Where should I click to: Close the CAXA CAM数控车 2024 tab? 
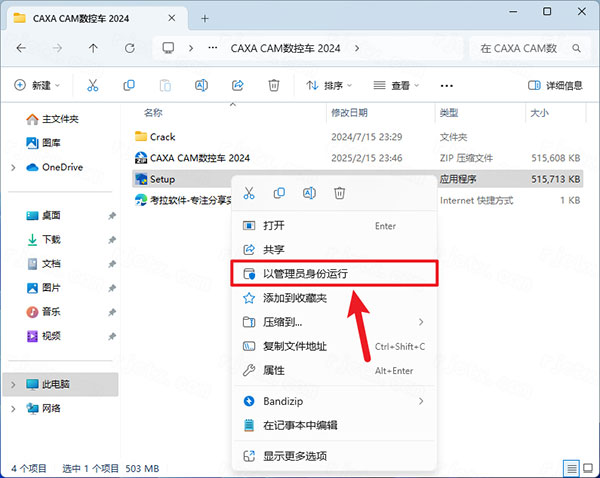[172, 18]
